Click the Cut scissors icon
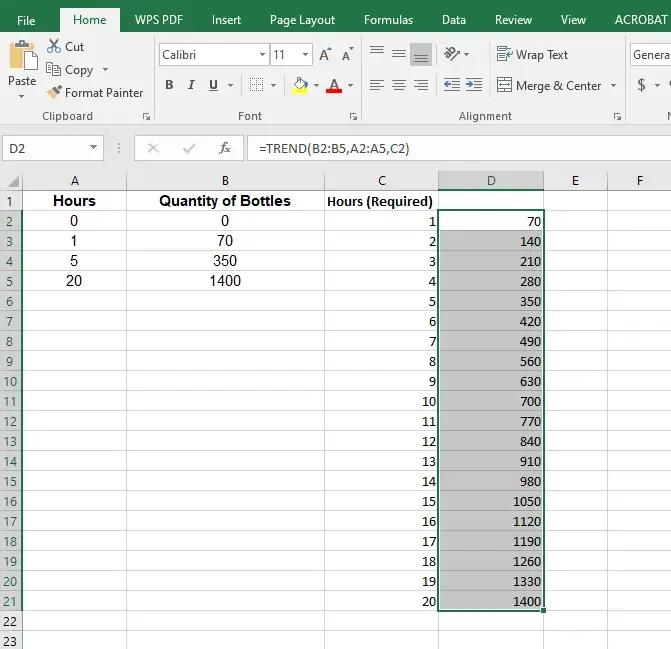This screenshot has width=671, height=649. [x=54, y=47]
